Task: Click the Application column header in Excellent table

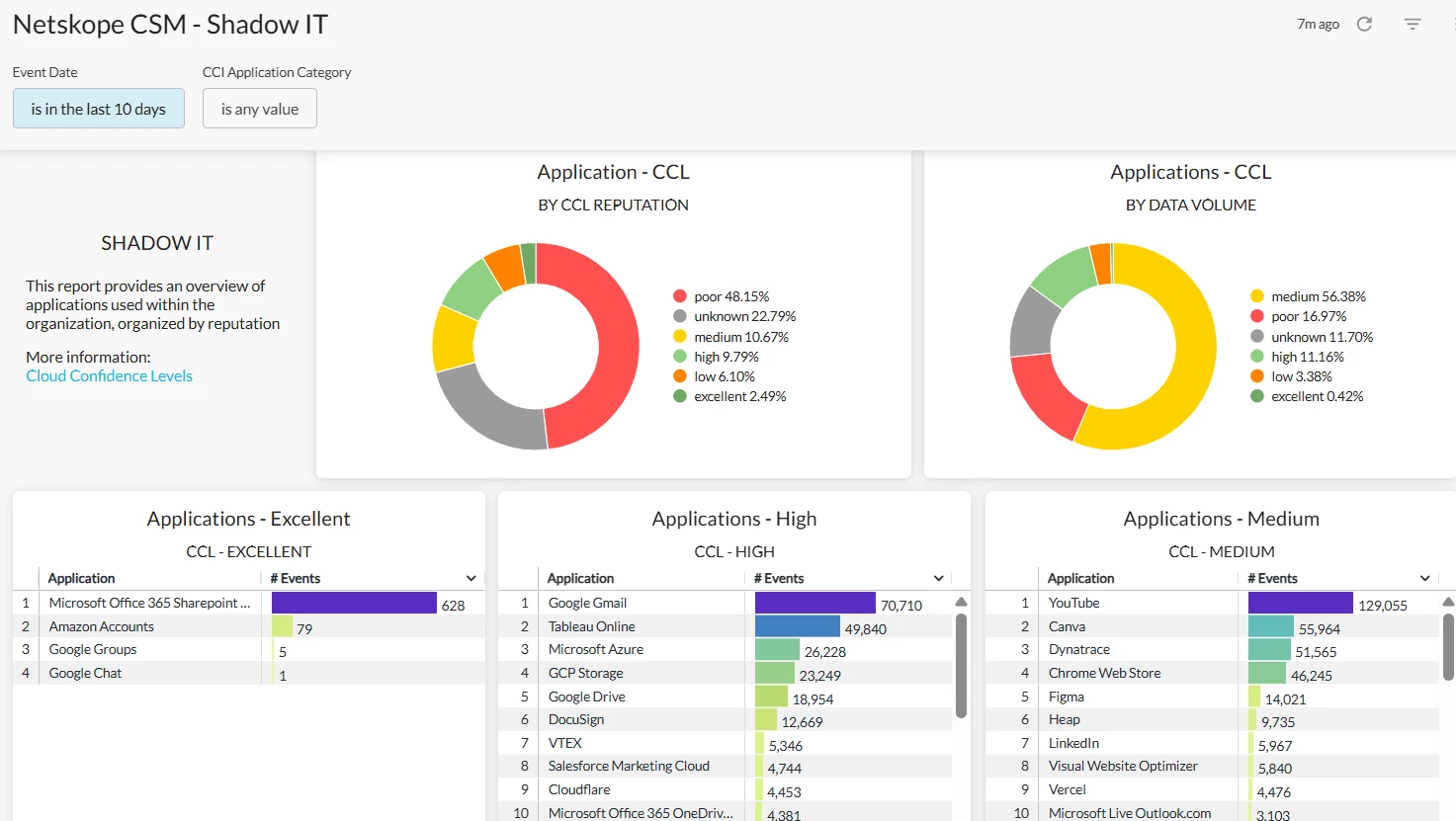Action: [81, 578]
